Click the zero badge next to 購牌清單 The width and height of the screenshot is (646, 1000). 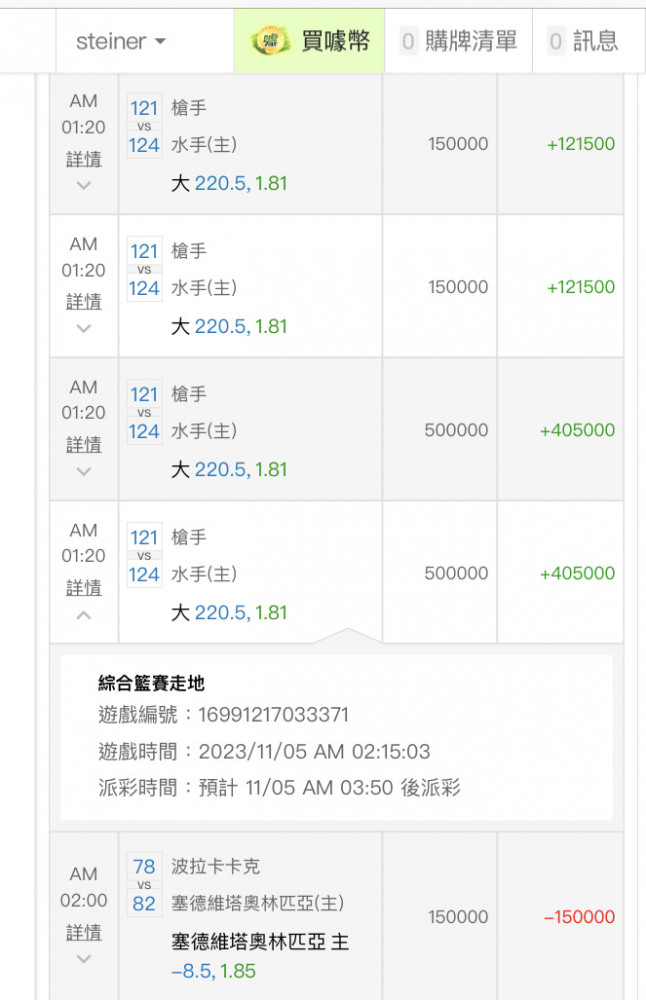(x=408, y=42)
